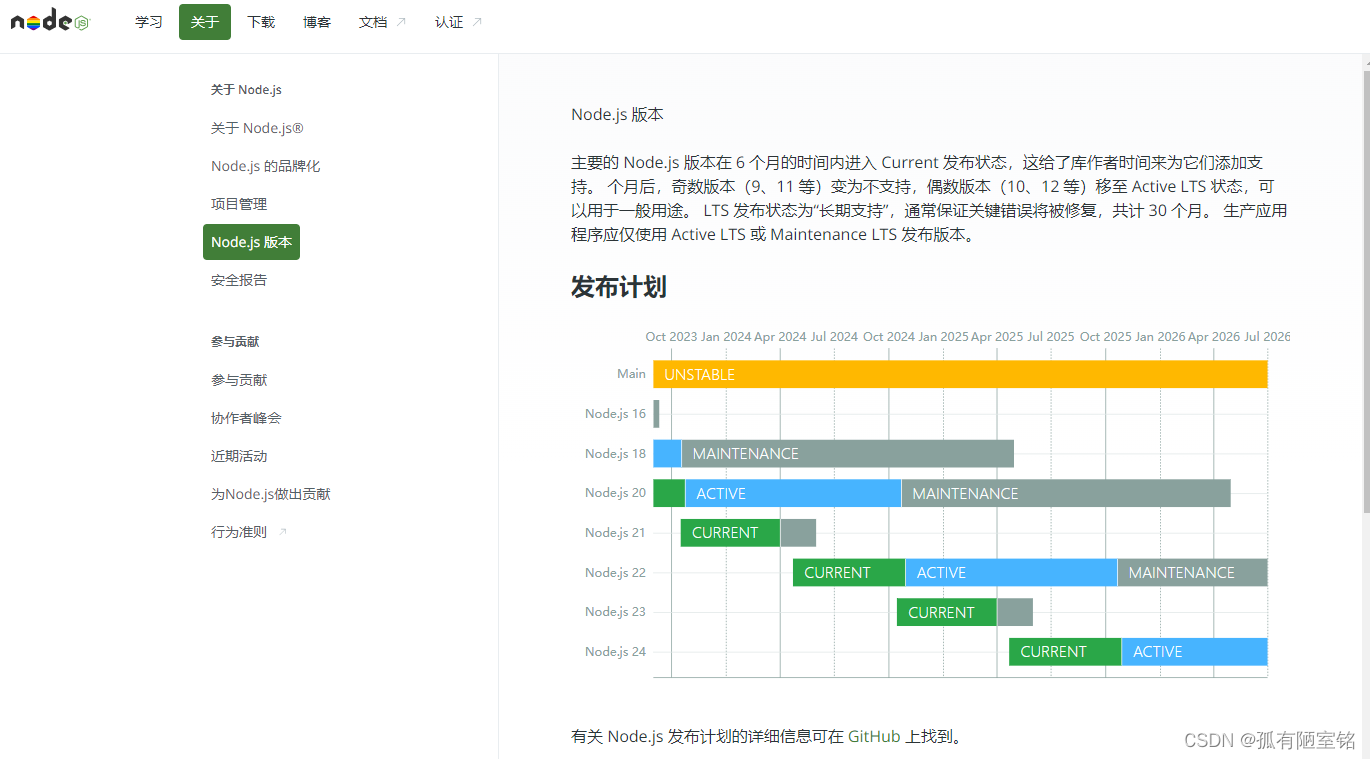Open sidebar link 关于 Node.js®
Image resolution: width=1370 pixels, height=759 pixels.
pos(257,128)
